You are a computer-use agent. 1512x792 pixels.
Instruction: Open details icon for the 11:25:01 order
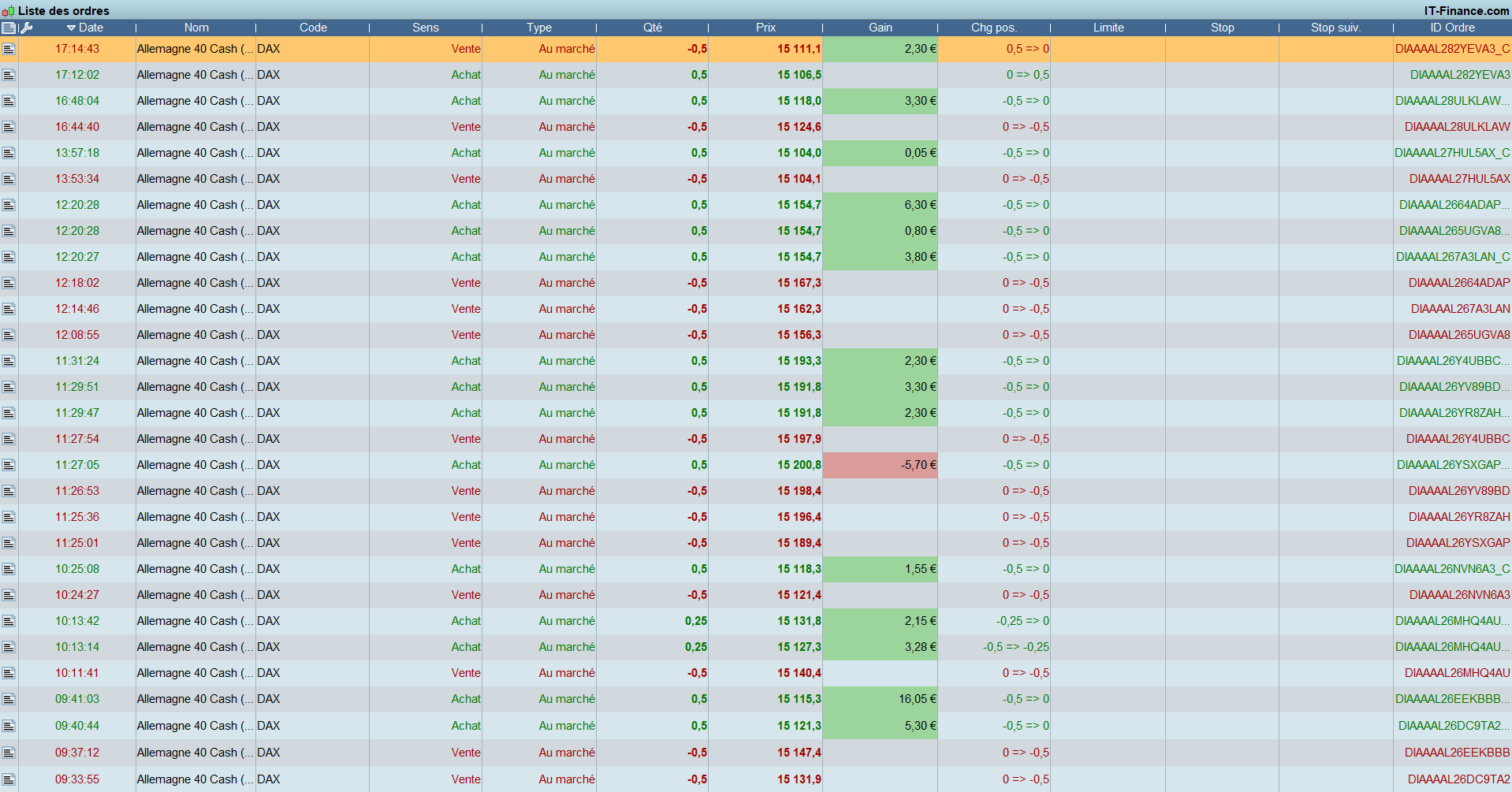pyautogui.click(x=9, y=543)
